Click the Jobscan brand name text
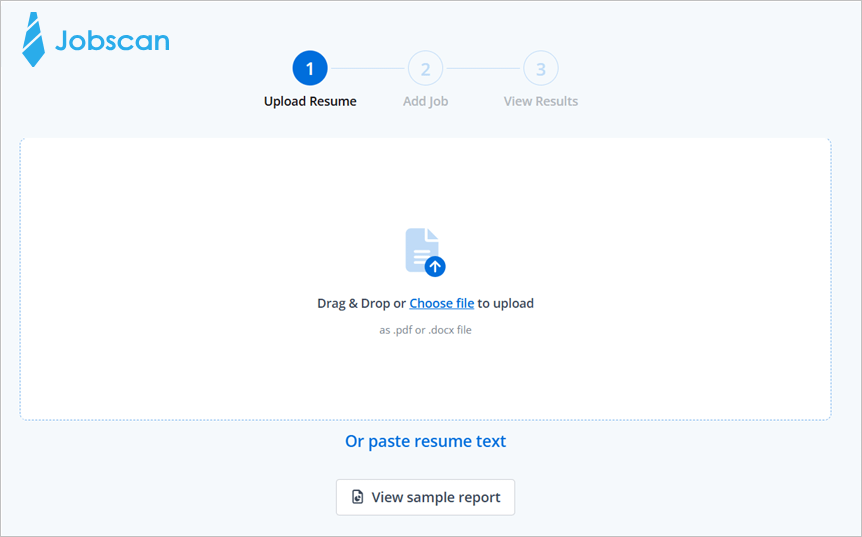This screenshot has height=537, width=862. click(x=112, y=40)
